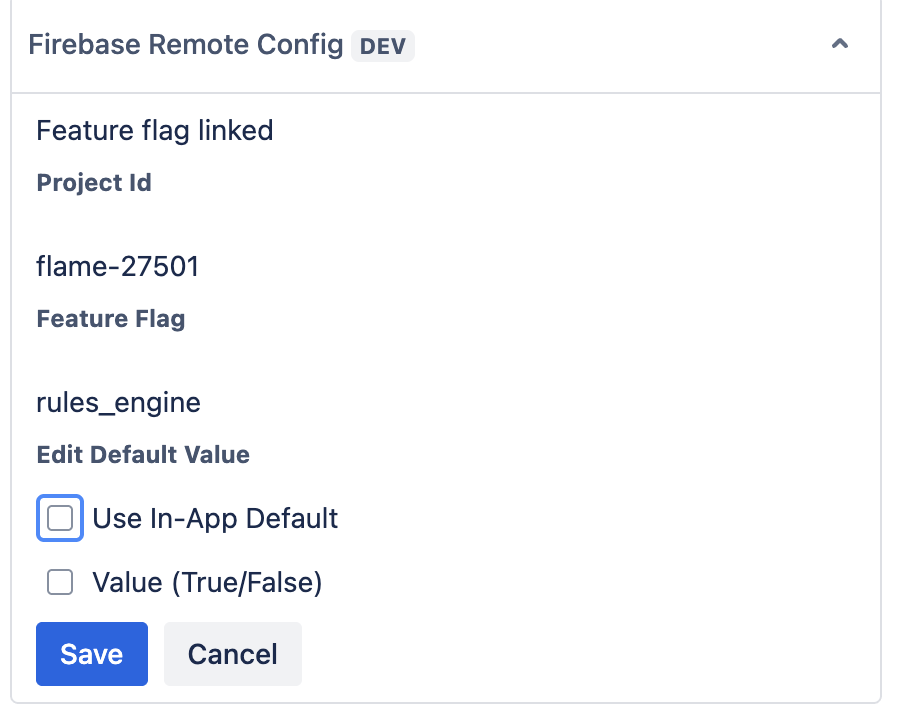The width and height of the screenshot is (902, 726).
Task: Click the 'Feature flag linked' status text
Action: click(x=154, y=130)
